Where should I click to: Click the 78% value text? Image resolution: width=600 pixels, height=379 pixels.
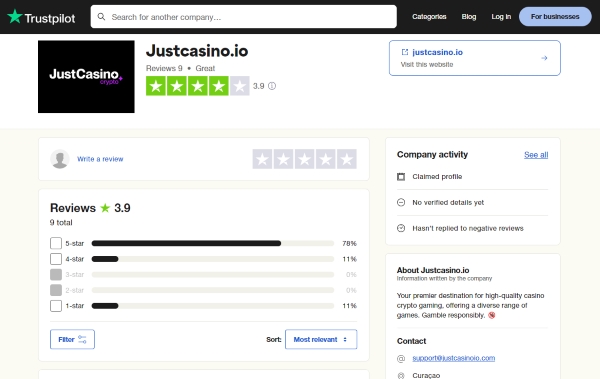pyautogui.click(x=349, y=243)
